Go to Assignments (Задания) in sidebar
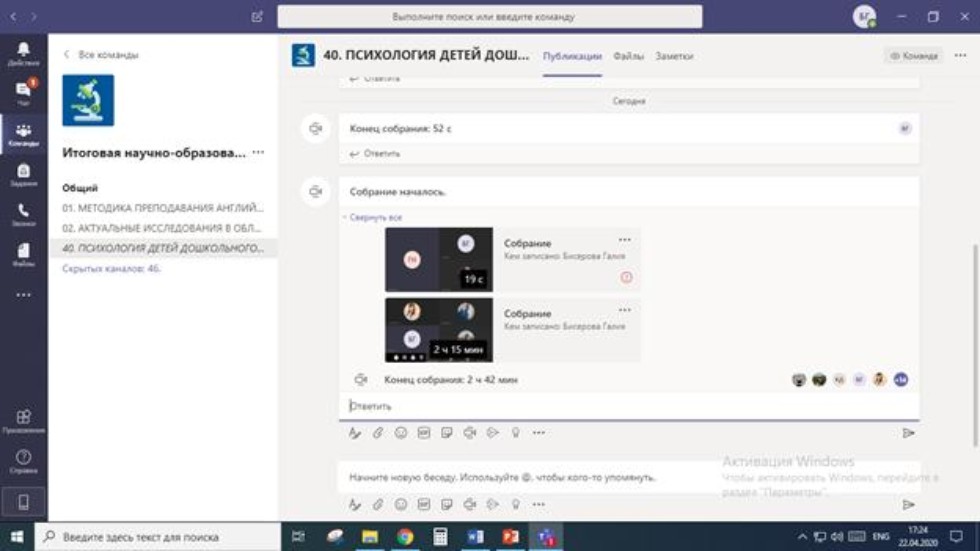980x551 pixels. point(23,175)
